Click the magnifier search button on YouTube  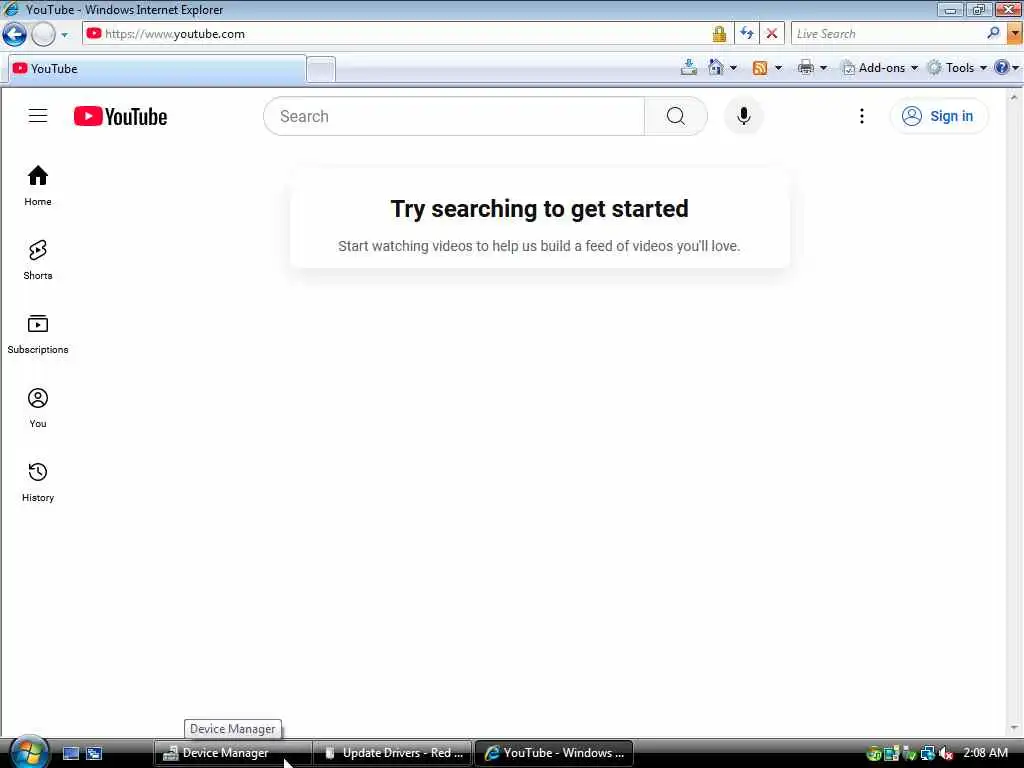click(675, 116)
